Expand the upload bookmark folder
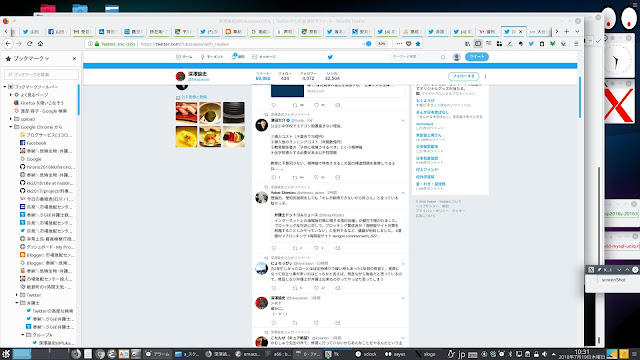Viewport: 640px width, 360px height. coord(11,119)
